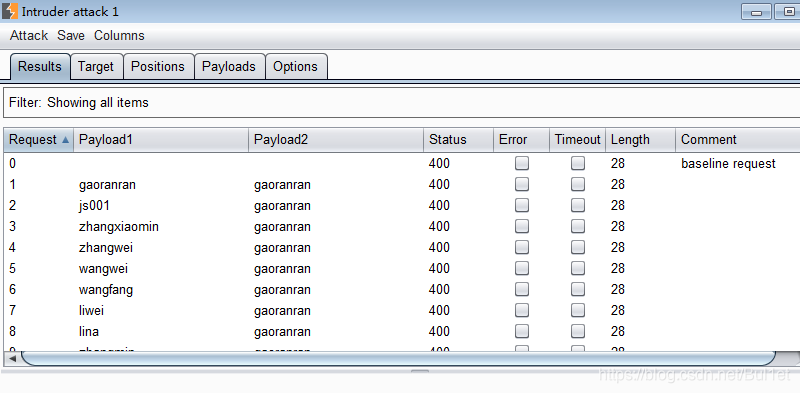Select the lina payload cell
This screenshot has width=800, height=393.
pos(89,332)
